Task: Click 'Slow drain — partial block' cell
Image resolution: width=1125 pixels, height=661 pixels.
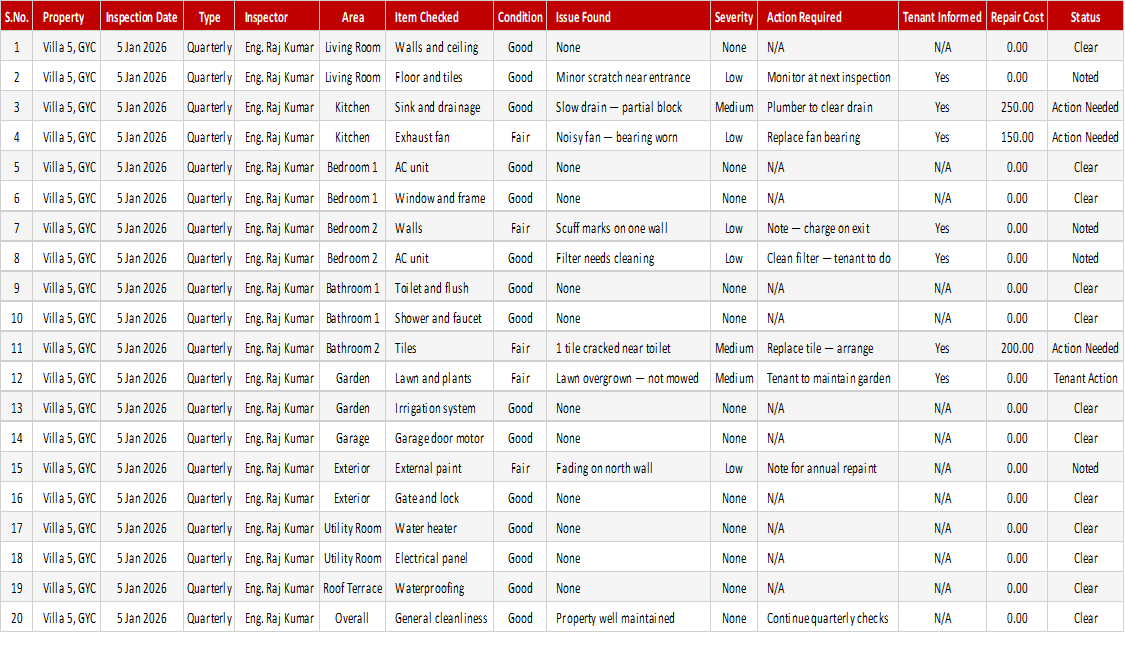Action: tap(628, 108)
